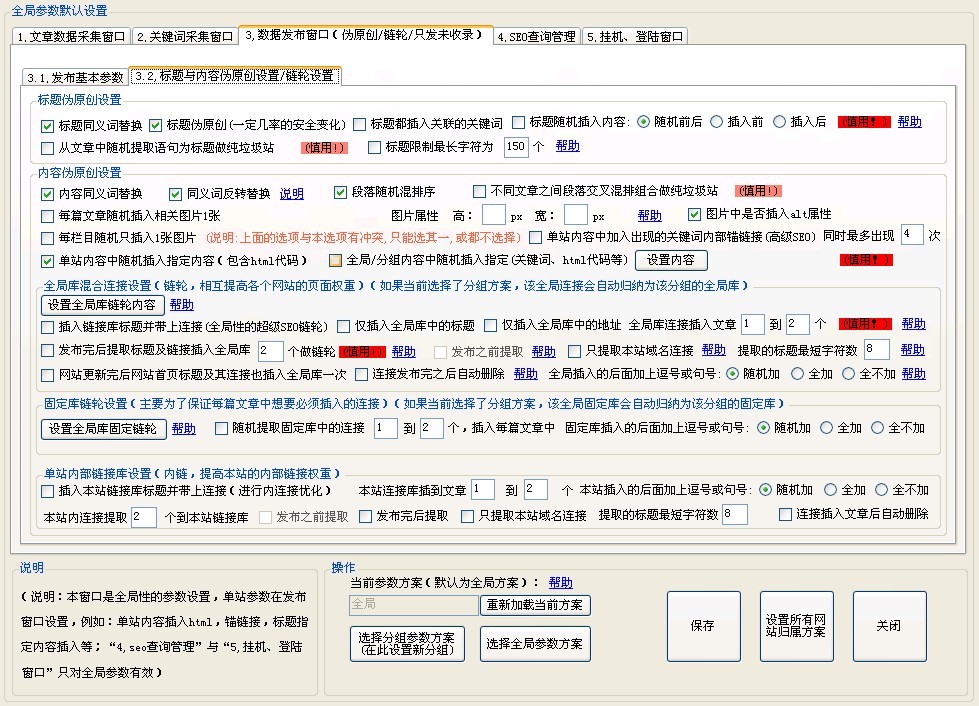
Task: Choose 全加 radio in 固定库链轮设置 section
Action: [823, 428]
